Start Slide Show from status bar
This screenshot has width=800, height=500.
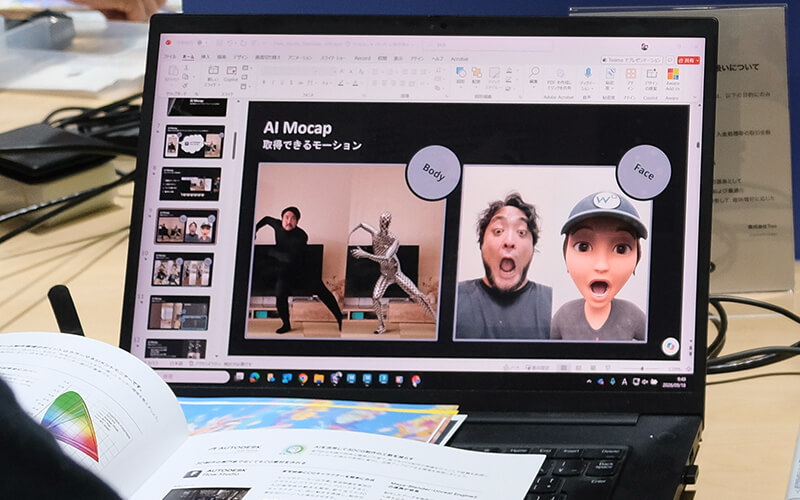click(608, 368)
